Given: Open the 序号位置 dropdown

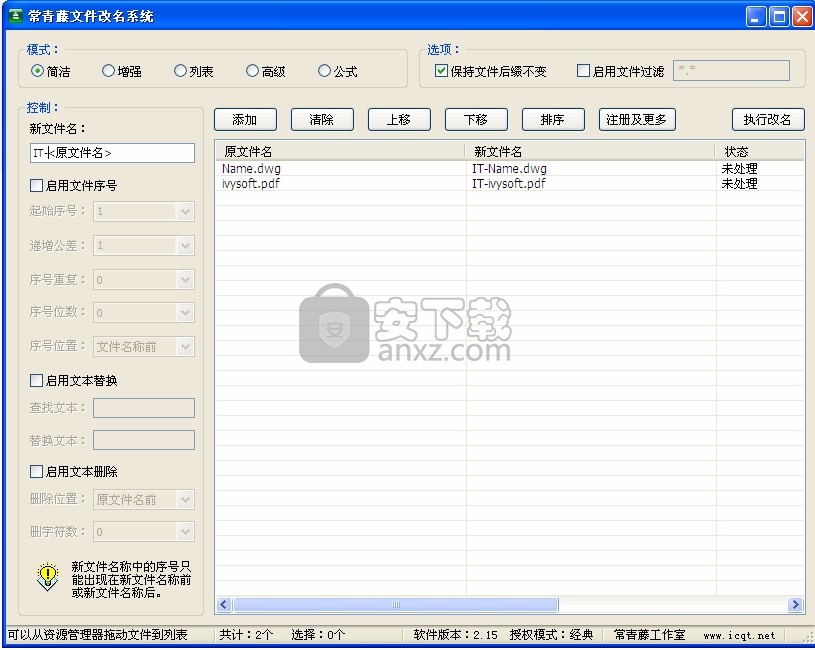Looking at the screenshot, I should (x=186, y=347).
